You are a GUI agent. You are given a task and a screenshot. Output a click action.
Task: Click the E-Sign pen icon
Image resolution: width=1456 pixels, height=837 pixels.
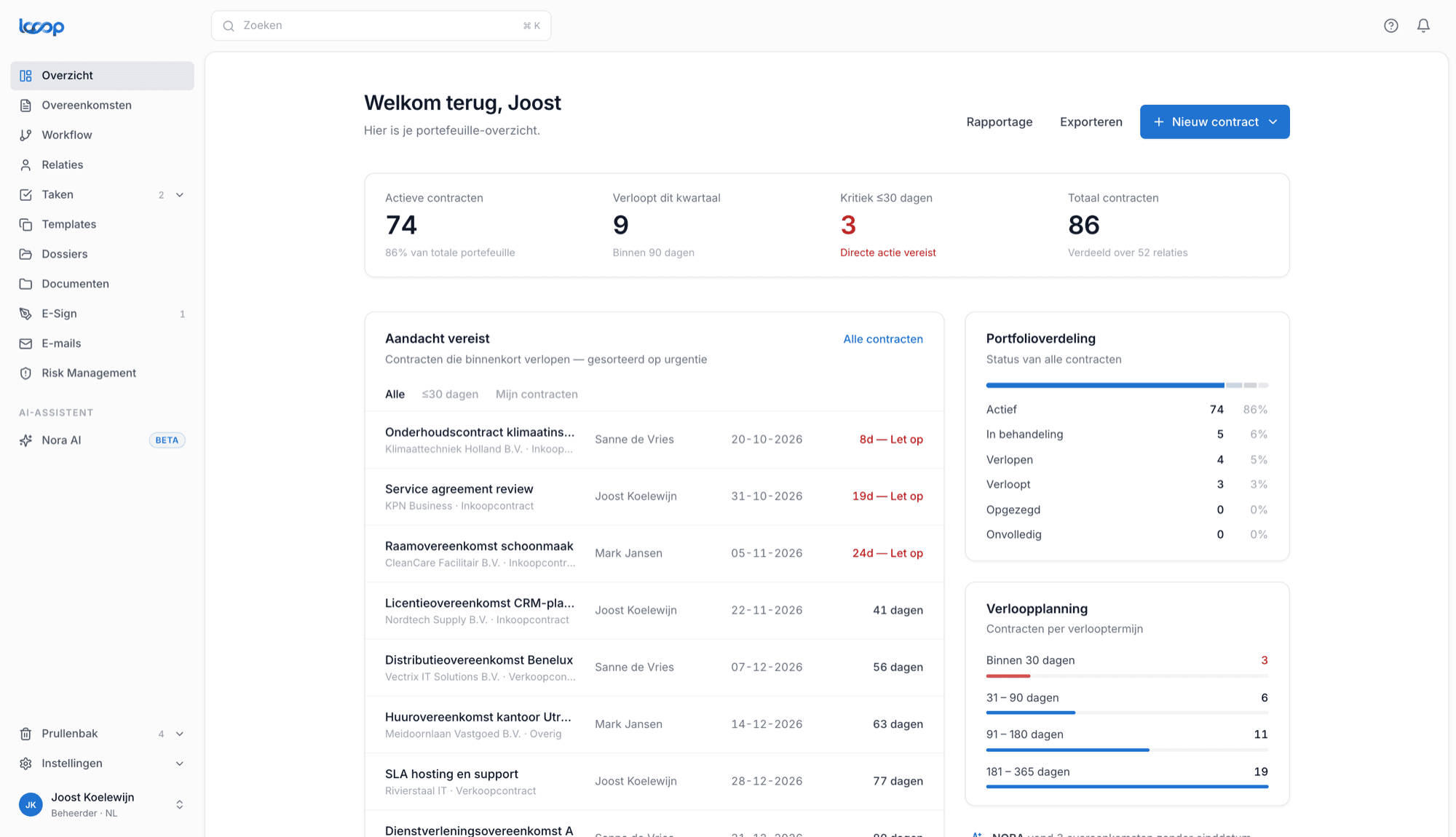coord(25,314)
